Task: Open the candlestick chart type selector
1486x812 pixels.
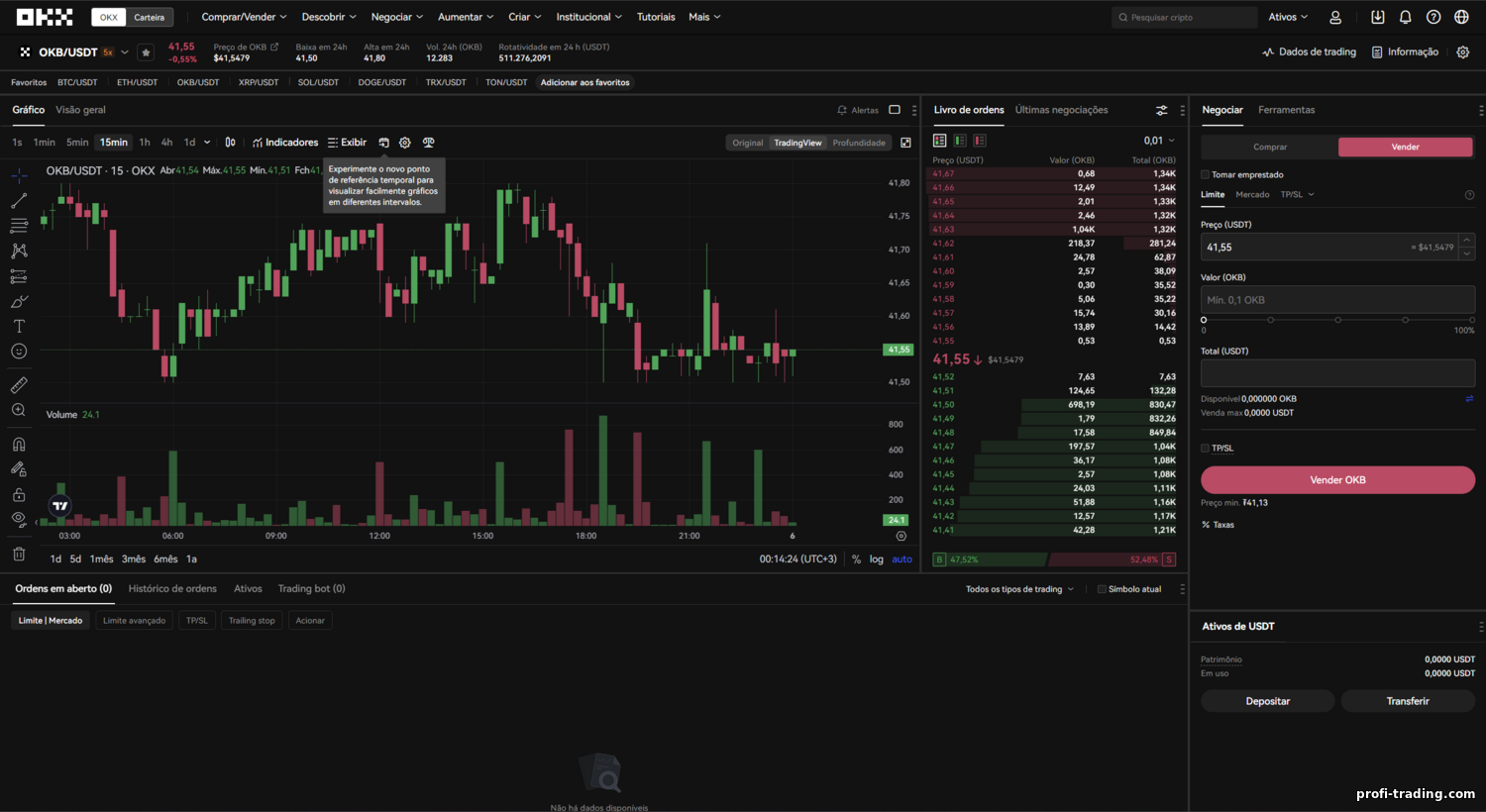Action: click(230, 143)
